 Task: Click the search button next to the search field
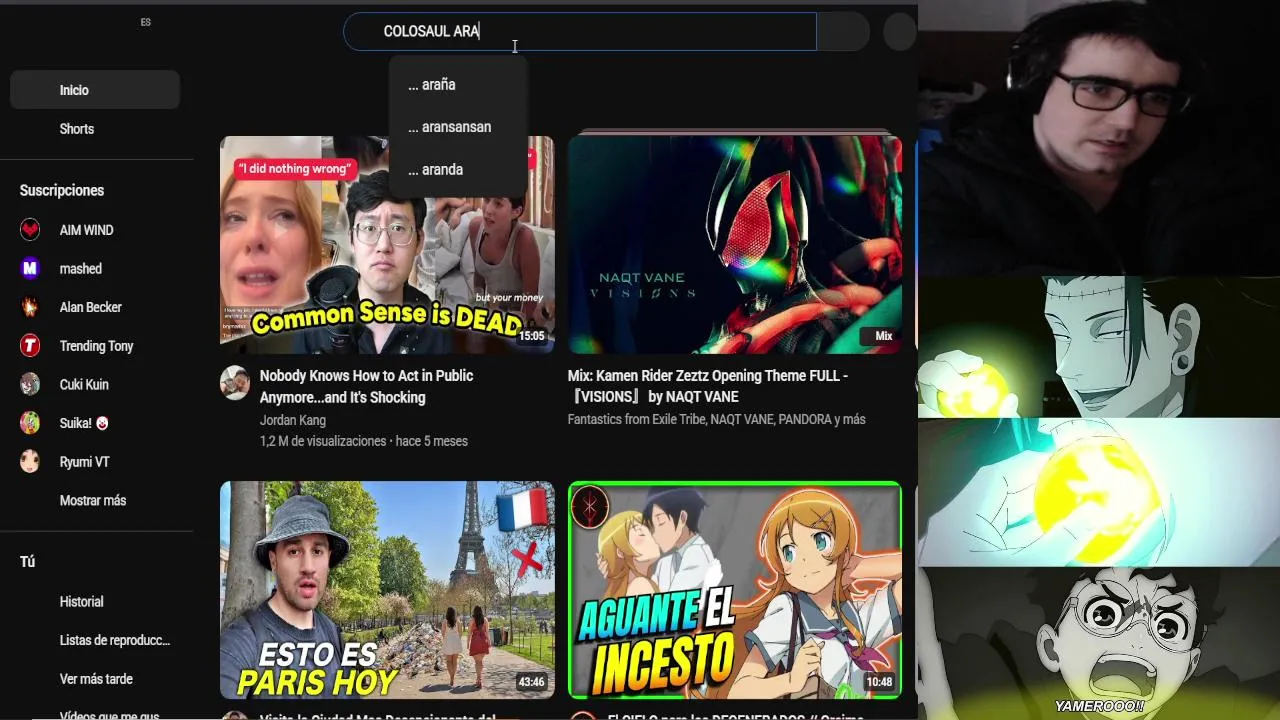(x=843, y=31)
